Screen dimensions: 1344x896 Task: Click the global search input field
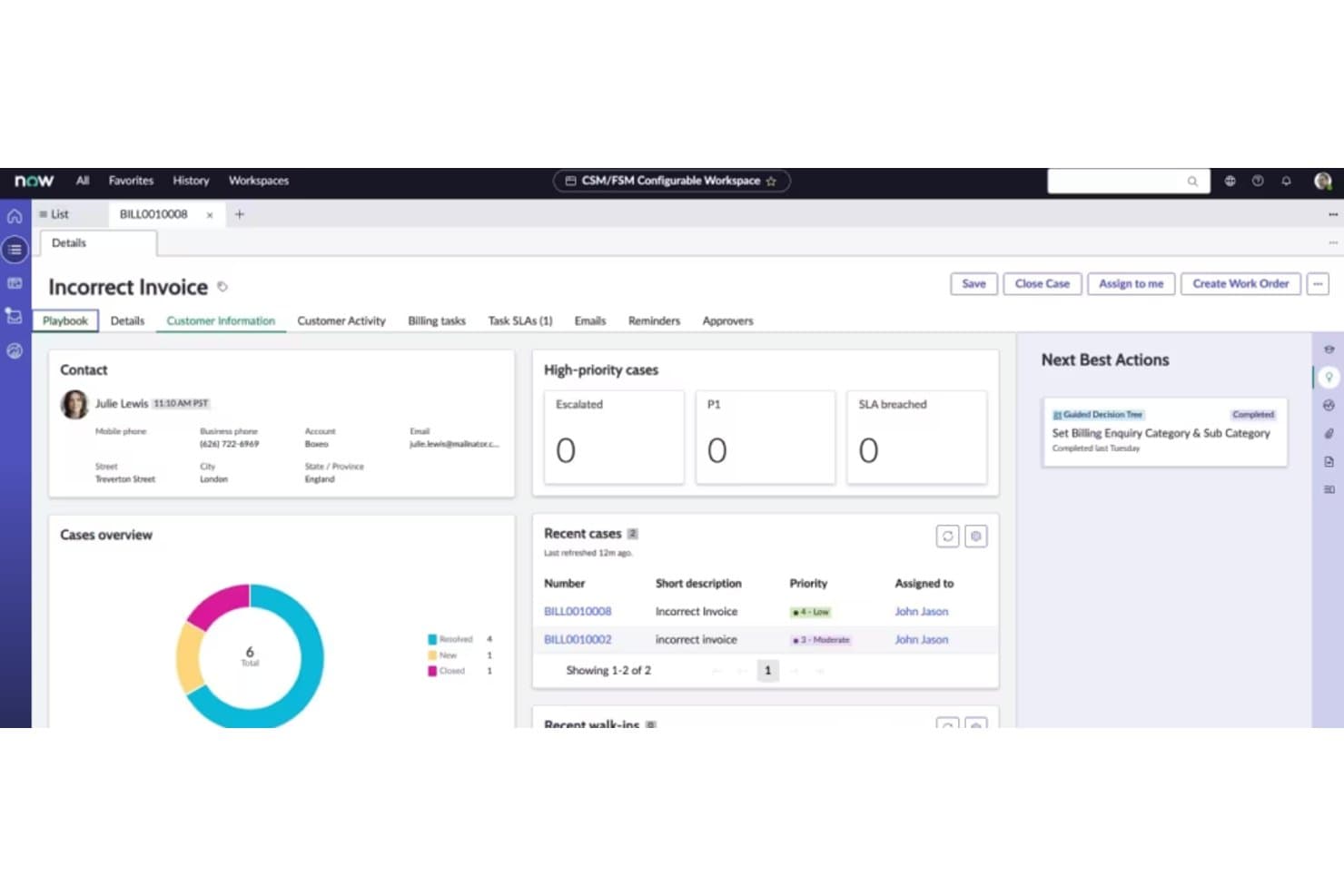(1128, 181)
